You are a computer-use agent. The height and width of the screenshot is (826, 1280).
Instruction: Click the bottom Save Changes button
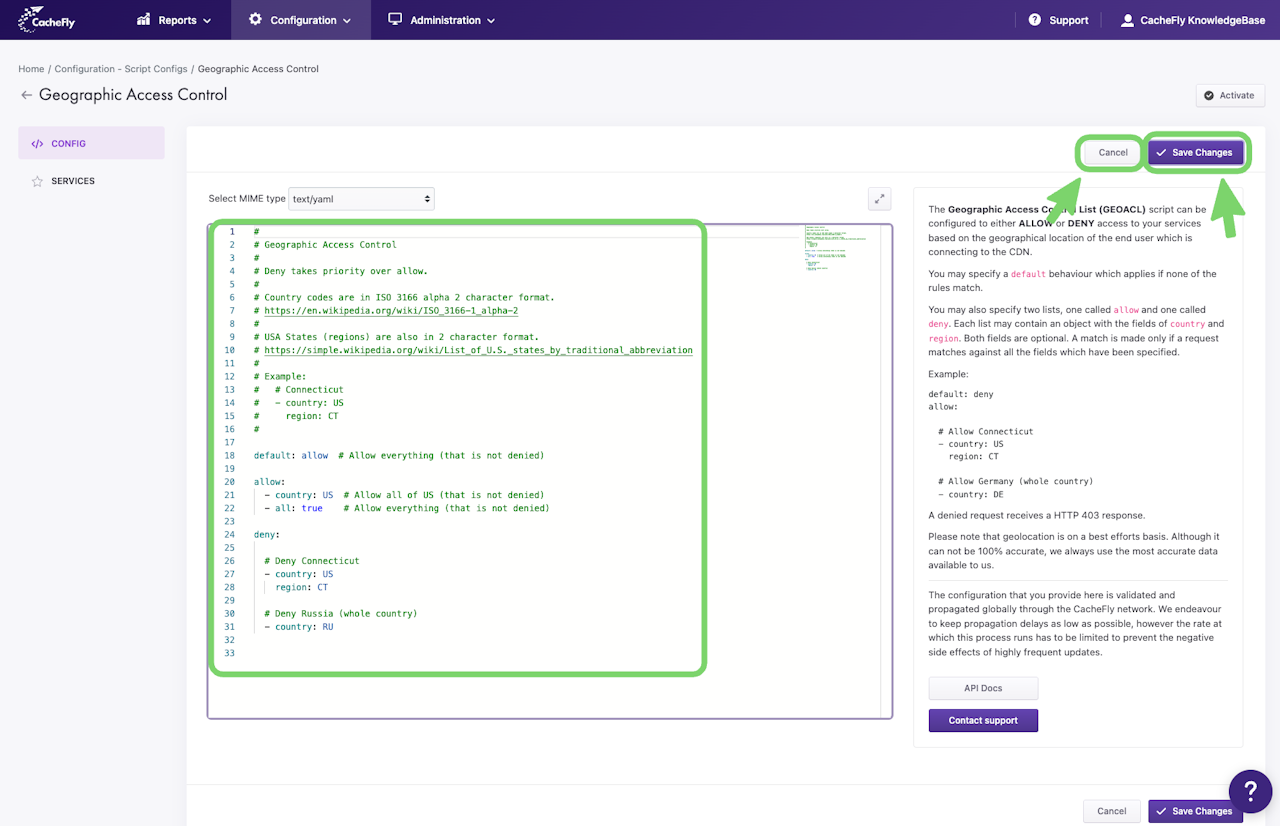(1195, 811)
